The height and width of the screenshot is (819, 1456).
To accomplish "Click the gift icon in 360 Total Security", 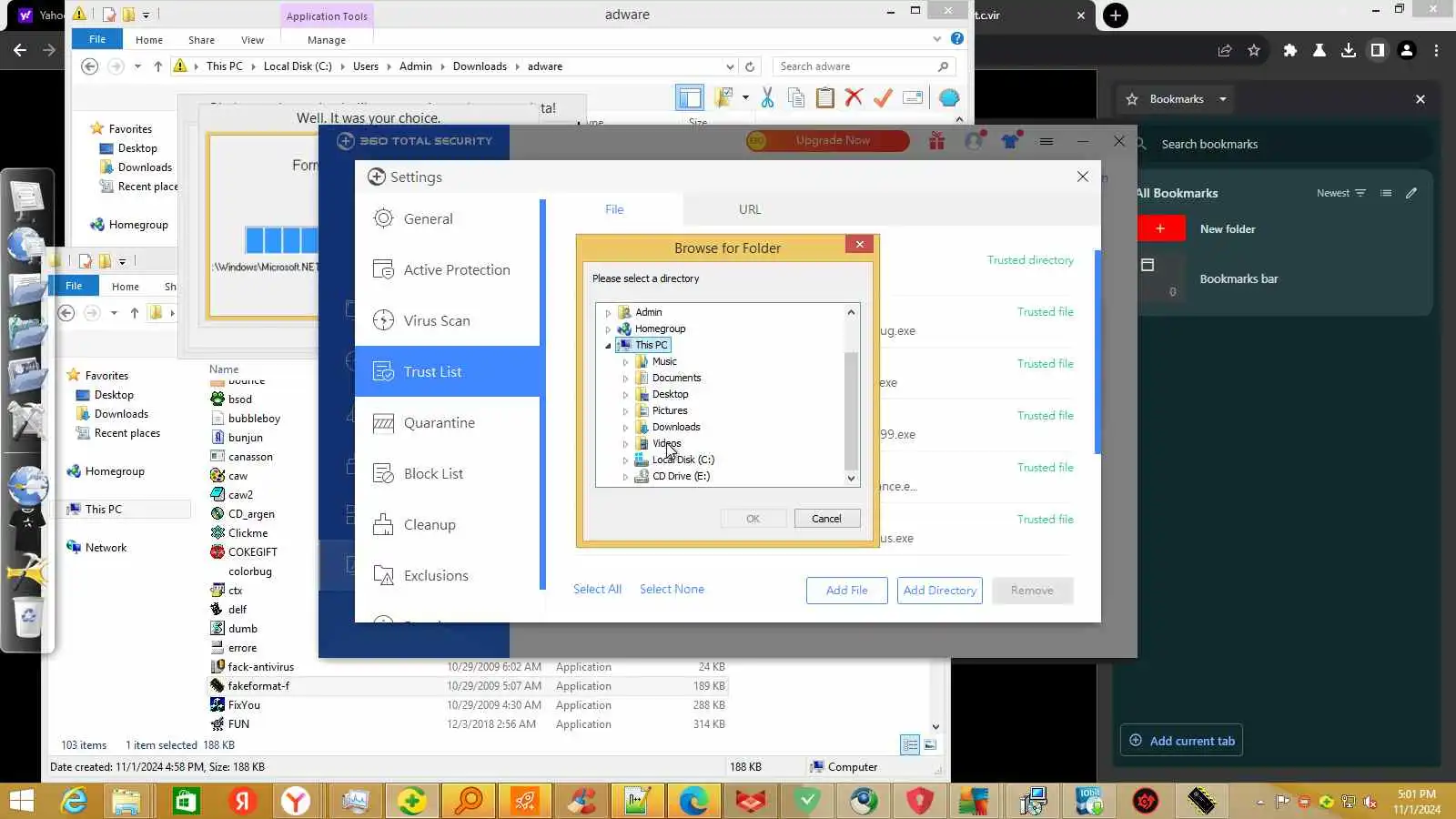I will coord(936,141).
